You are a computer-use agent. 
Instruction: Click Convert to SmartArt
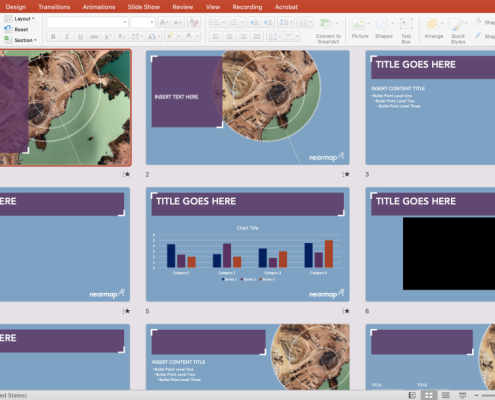[x=328, y=31]
